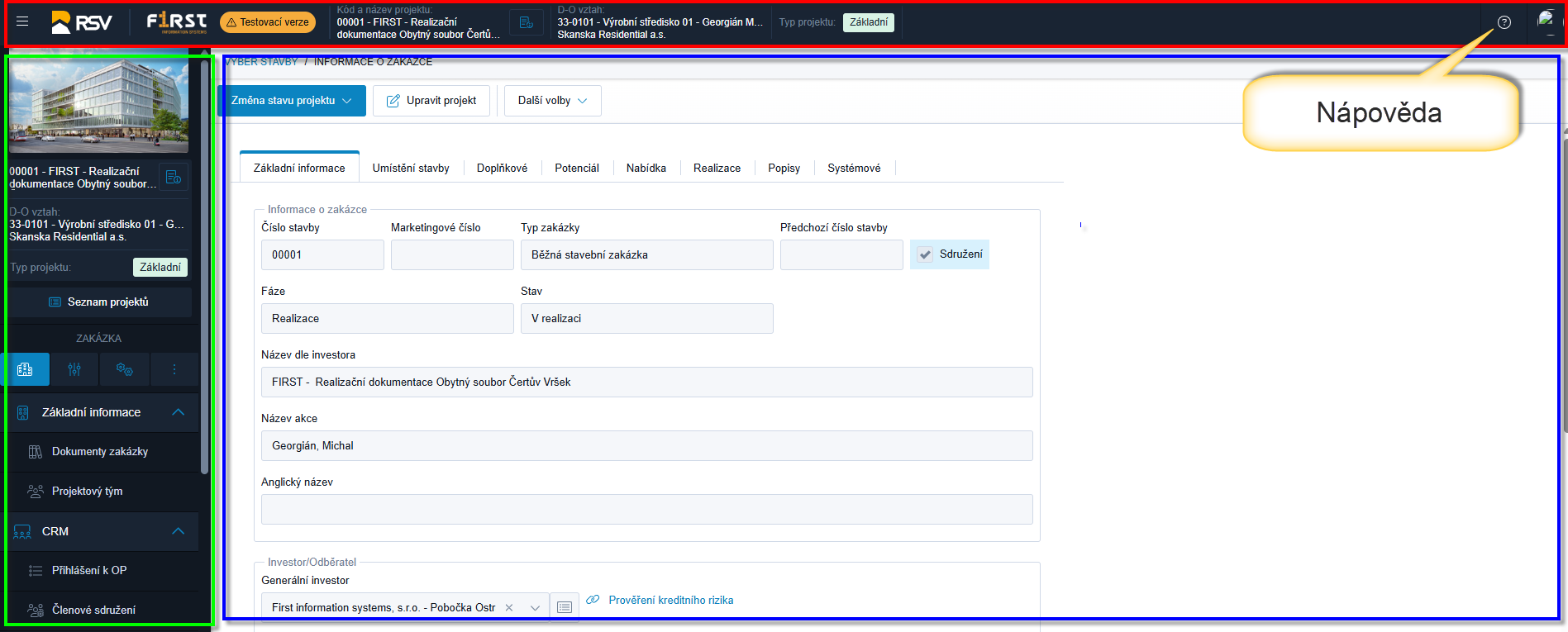Click the help question mark icon

point(1504,22)
